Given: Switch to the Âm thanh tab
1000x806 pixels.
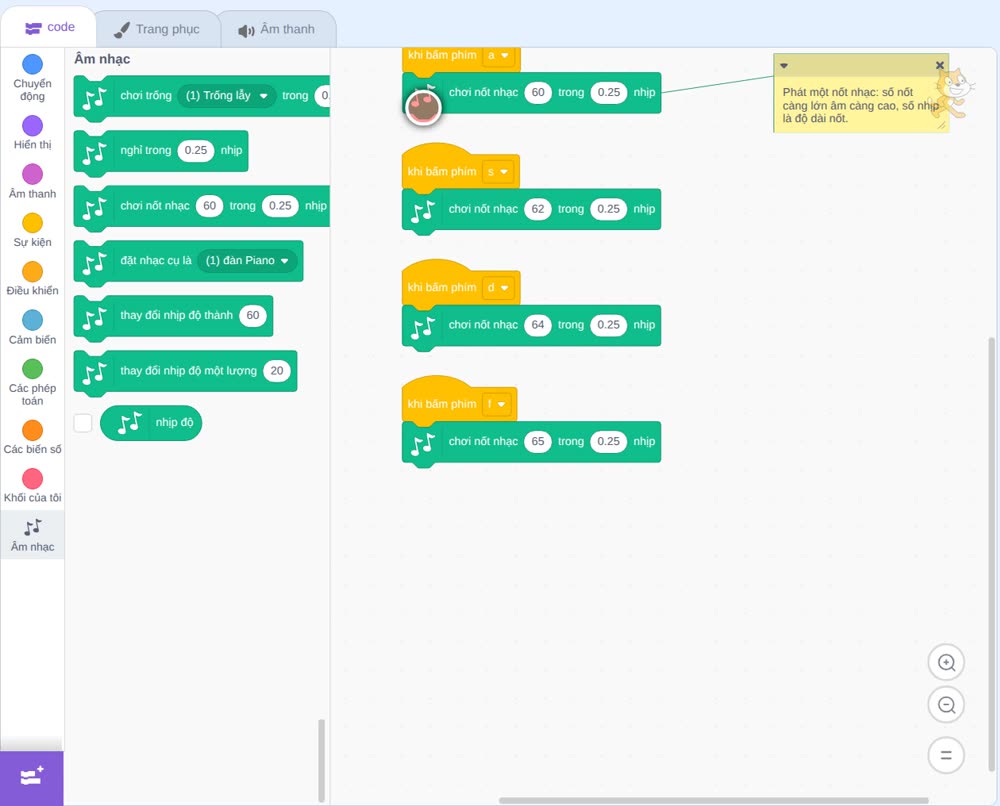Looking at the screenshot, I should [x=277, y=29].
